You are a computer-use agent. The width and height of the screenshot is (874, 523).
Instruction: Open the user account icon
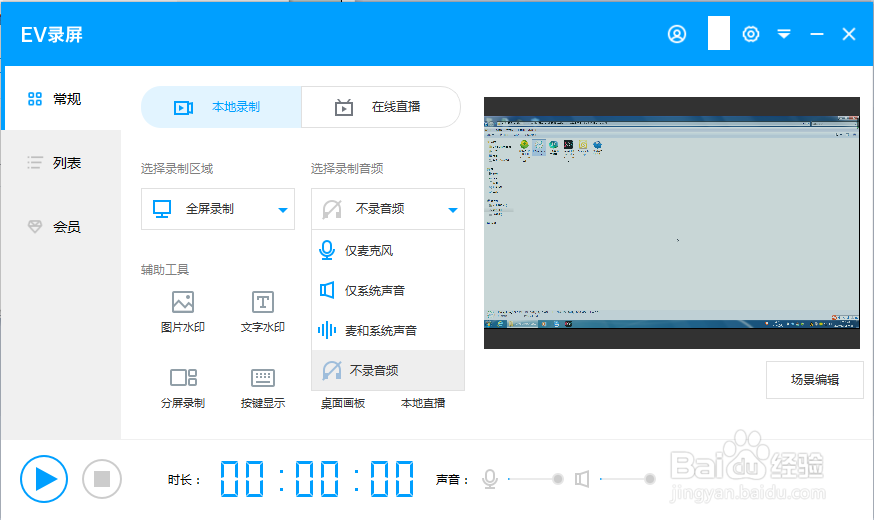[x=677, y=34]
